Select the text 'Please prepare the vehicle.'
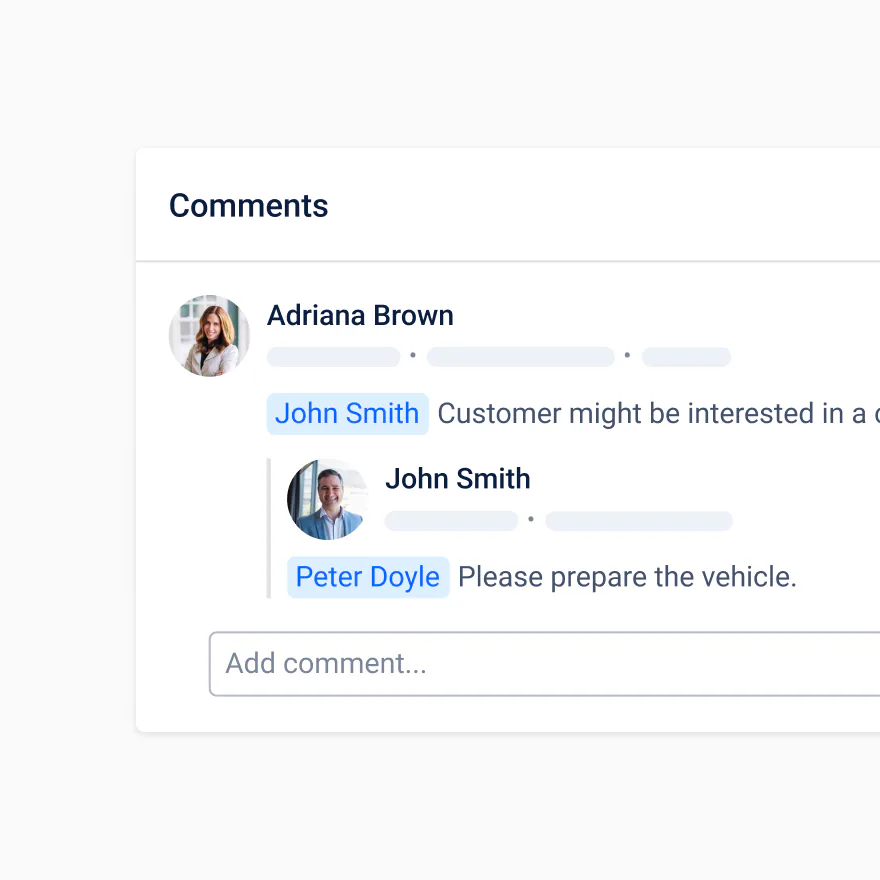Image resolution: width=880 pixels, height=880 pixels. pyautogui.click(x=627, y=577)
